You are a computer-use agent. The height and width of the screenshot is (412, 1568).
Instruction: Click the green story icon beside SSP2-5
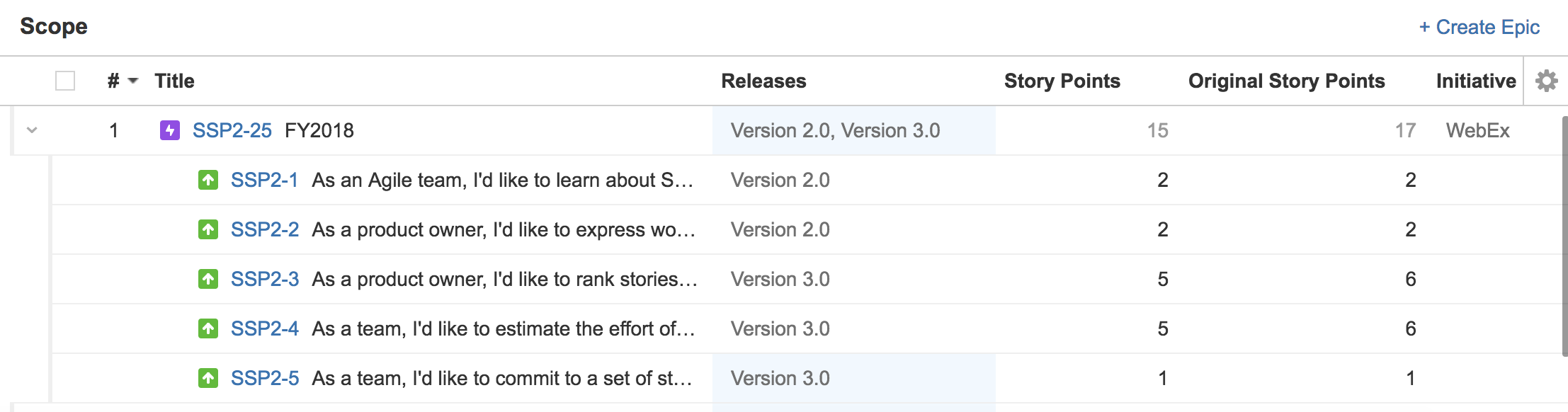click(x=208, y=378)
